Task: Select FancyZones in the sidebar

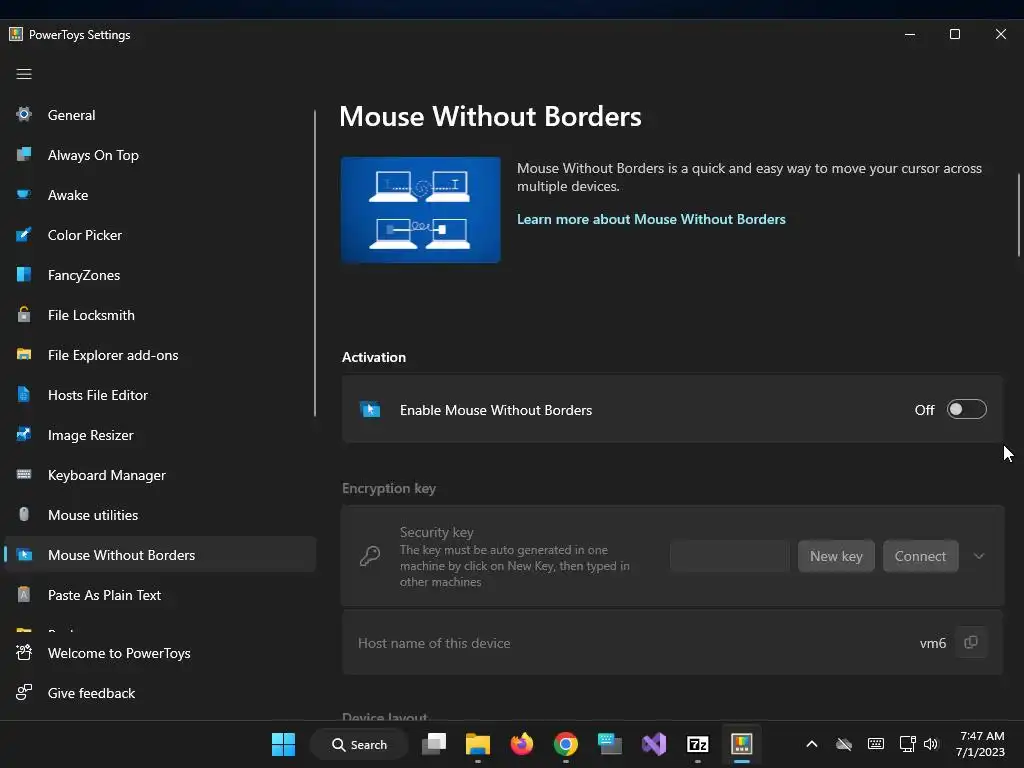Action: coord(159,275)
